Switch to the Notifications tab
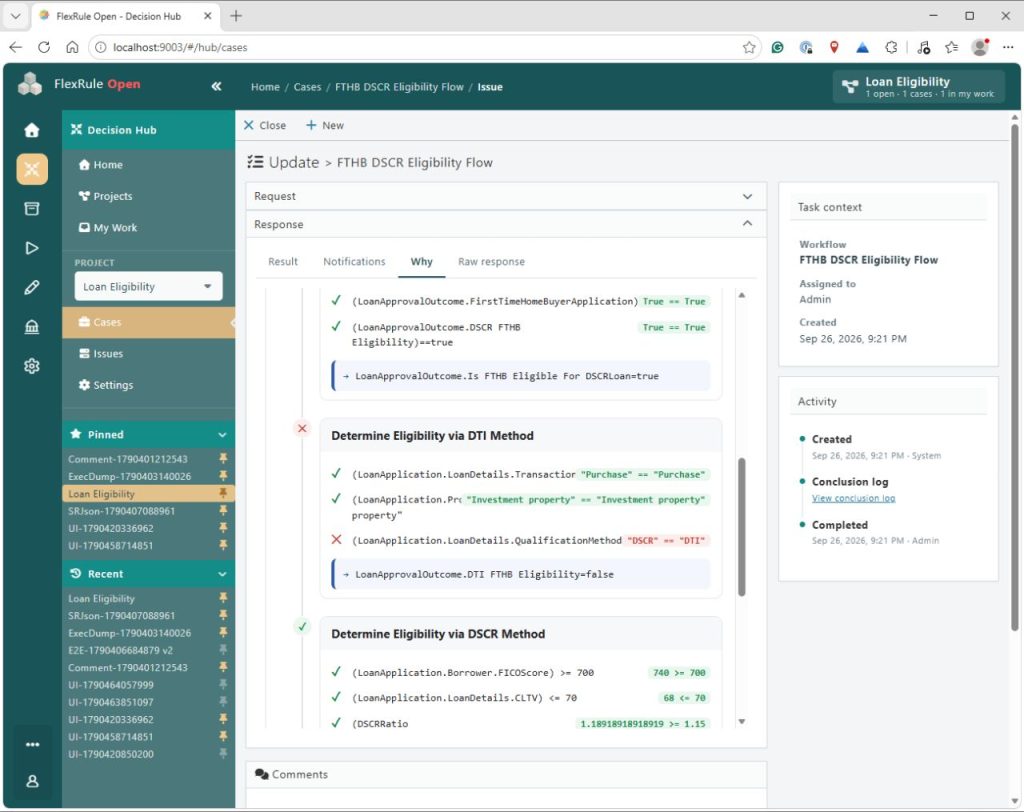The image size is (1024, 812). pos(354,261)
